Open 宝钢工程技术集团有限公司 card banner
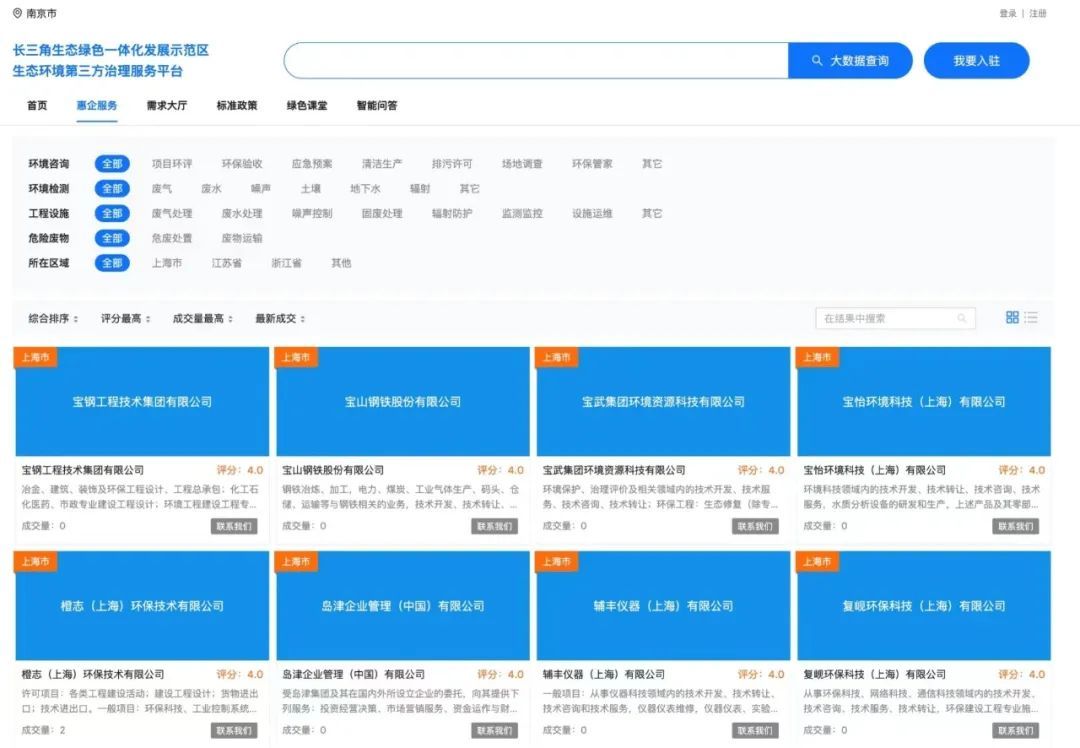 tap(142, 402)
